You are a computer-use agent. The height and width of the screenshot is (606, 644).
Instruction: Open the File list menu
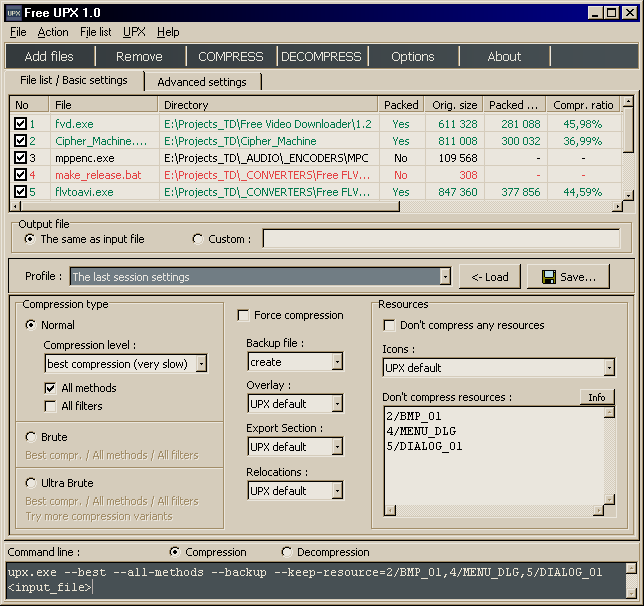click(x=95, y=32)
